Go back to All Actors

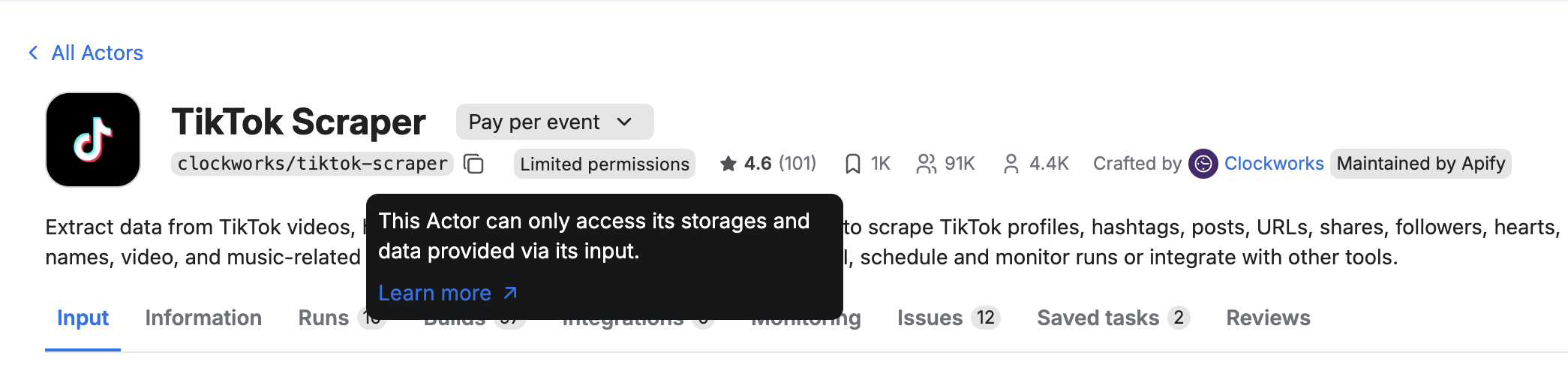pyautogui.click(x=97, y=53)
